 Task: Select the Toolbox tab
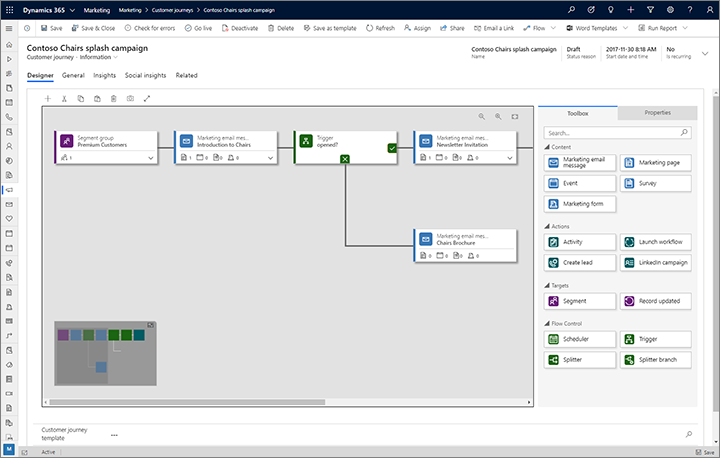578,113
